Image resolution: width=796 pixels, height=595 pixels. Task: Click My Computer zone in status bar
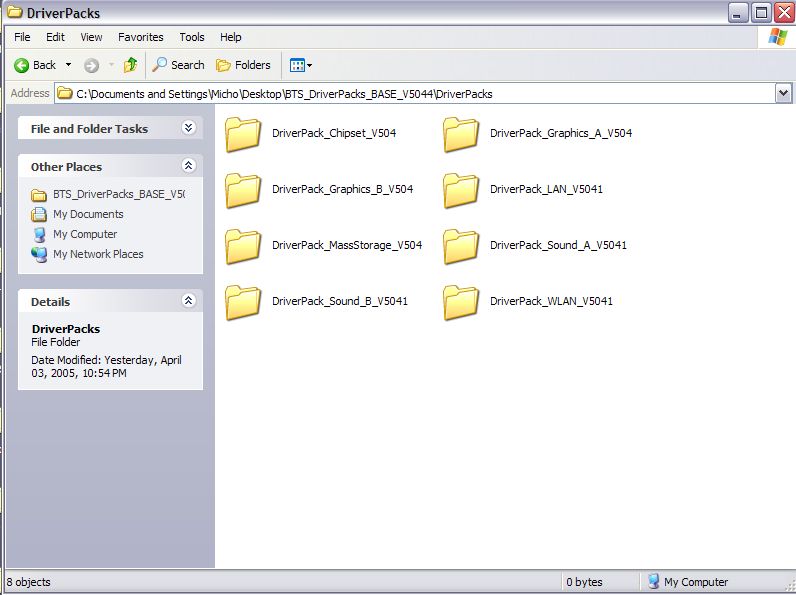[x=688, y=582]
